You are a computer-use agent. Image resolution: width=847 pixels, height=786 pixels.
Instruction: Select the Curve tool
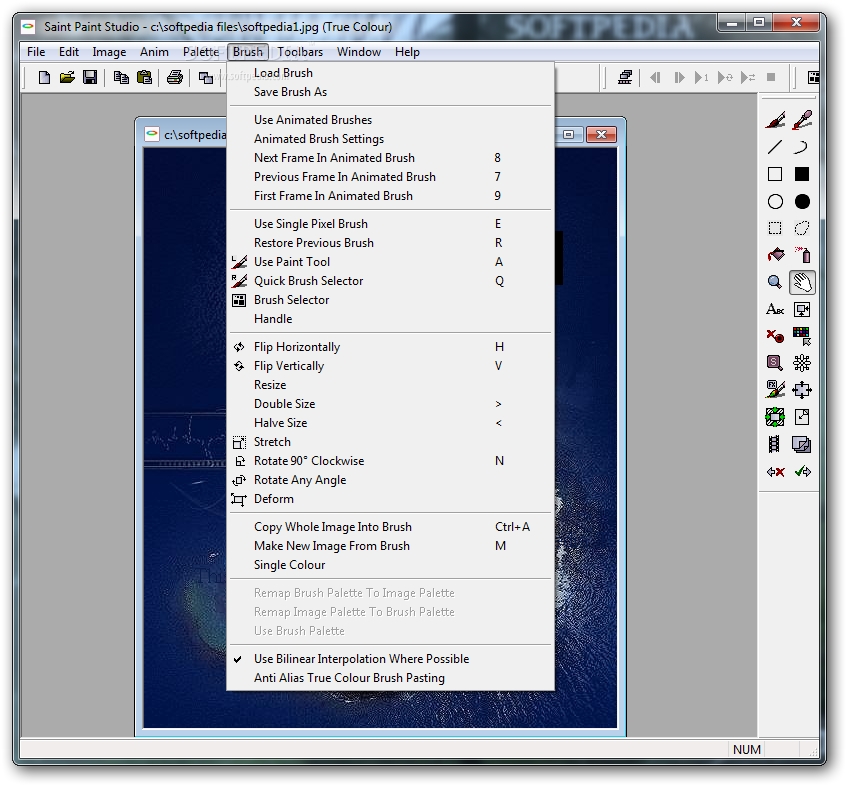pyautogui.click(x=802, y=147)
